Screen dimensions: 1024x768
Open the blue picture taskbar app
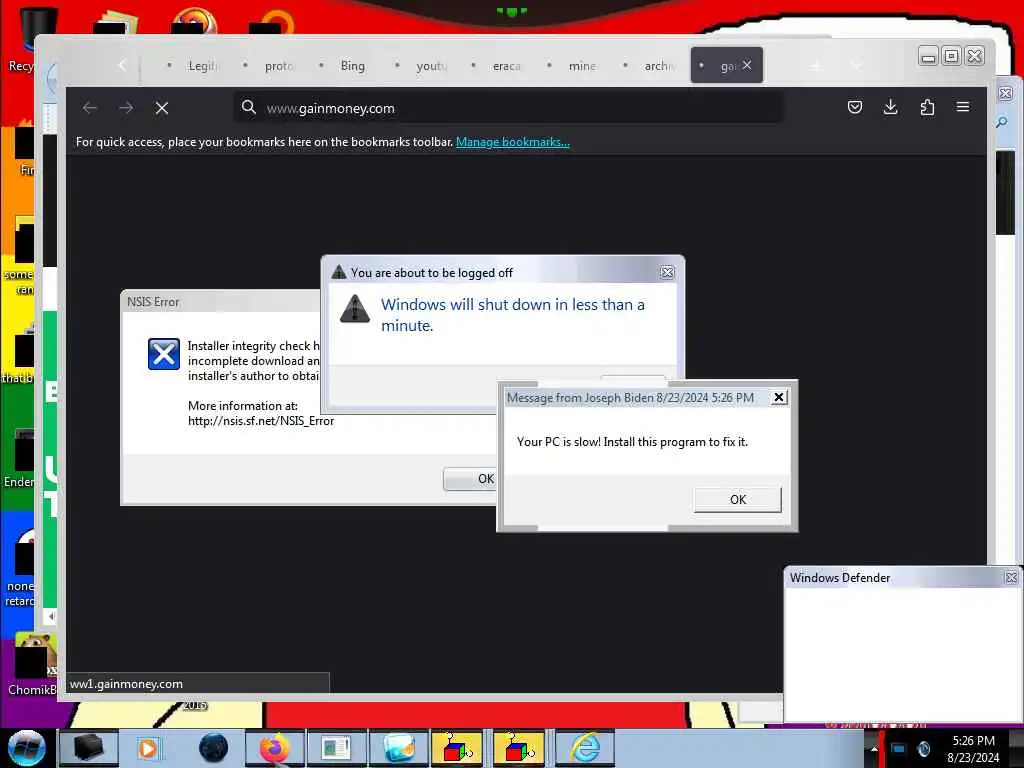(x=399, y=748)
